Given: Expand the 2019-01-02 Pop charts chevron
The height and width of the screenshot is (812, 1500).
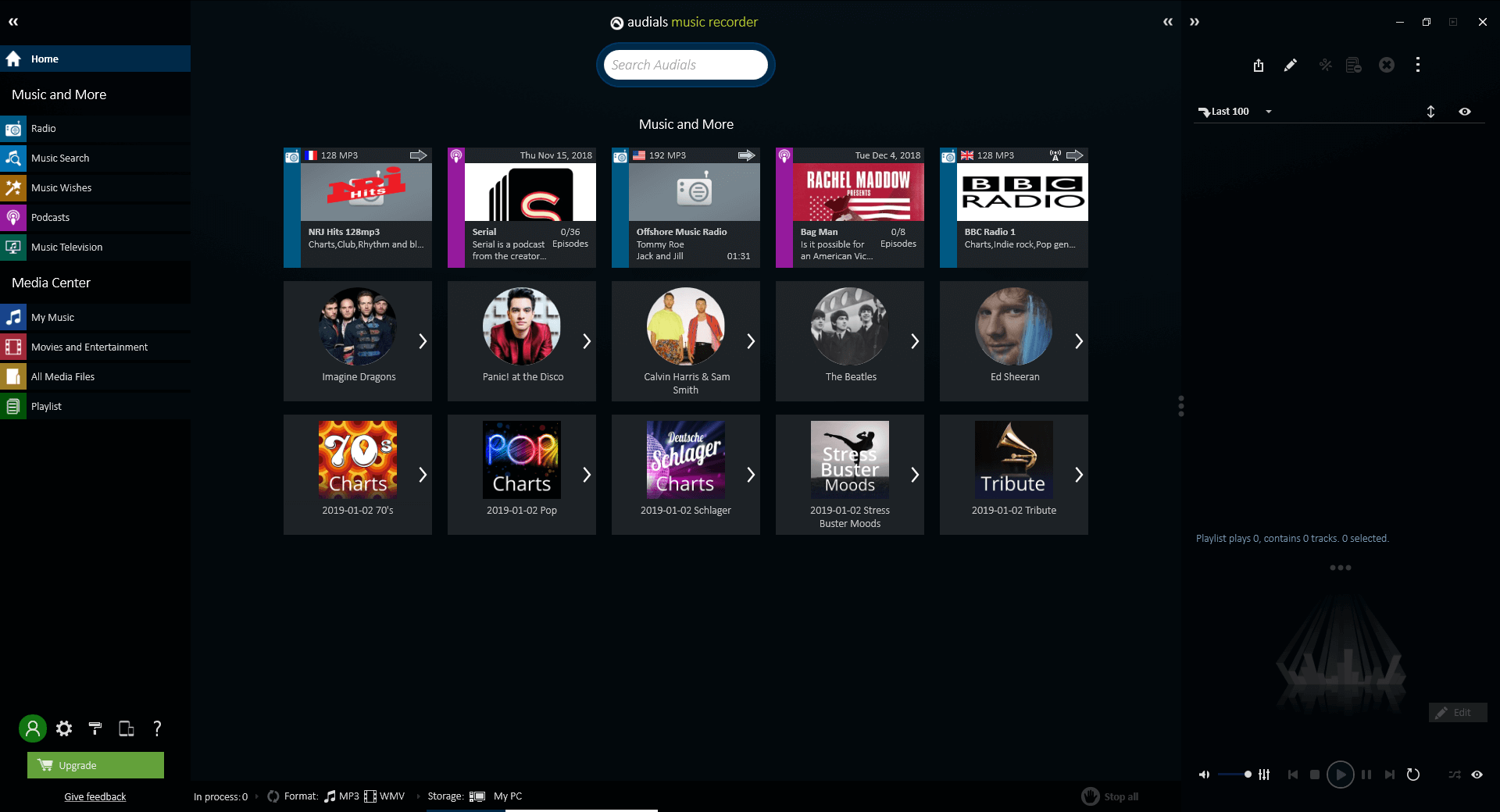Looking at the screenshot, I should 587,475.
